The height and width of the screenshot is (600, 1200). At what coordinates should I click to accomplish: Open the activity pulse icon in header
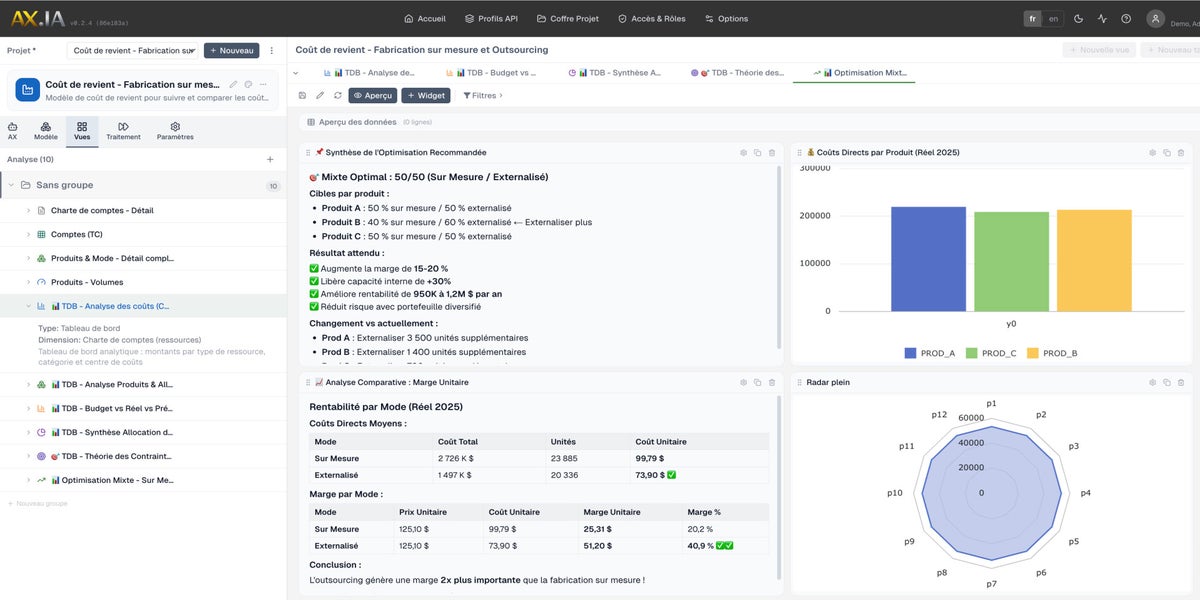coord(1103,18)
